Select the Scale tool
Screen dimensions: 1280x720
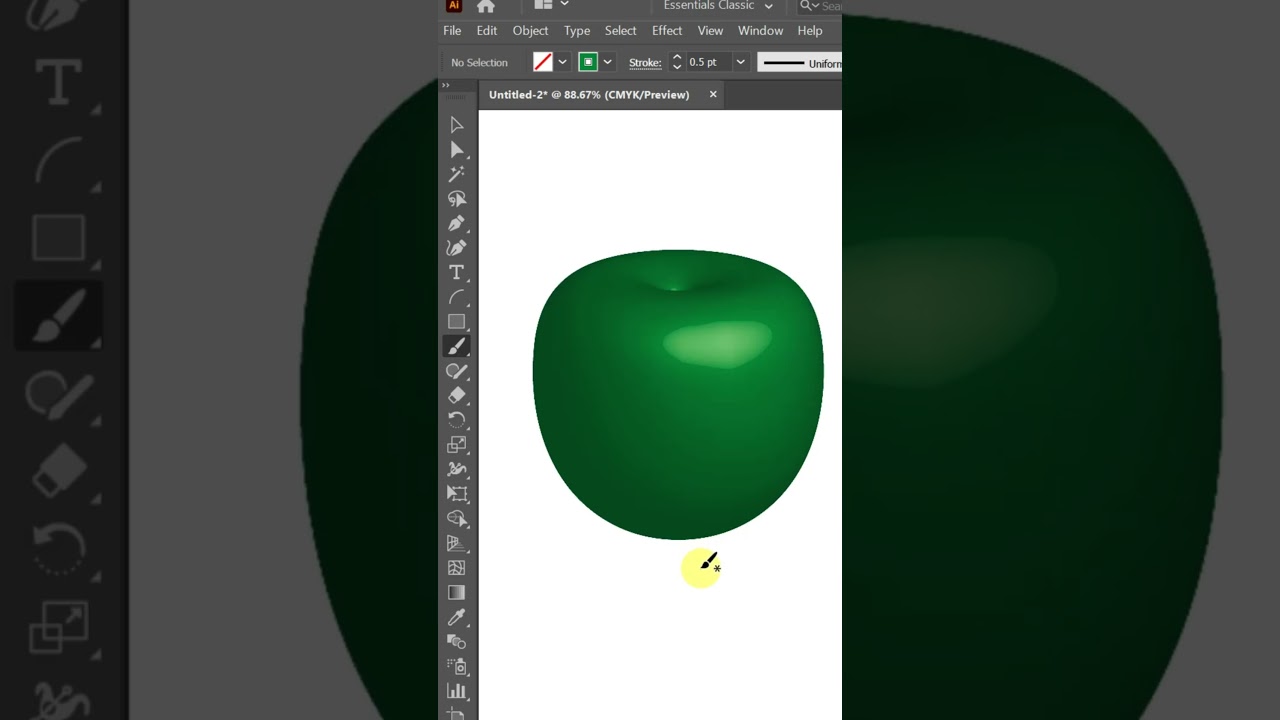point(456,444)
